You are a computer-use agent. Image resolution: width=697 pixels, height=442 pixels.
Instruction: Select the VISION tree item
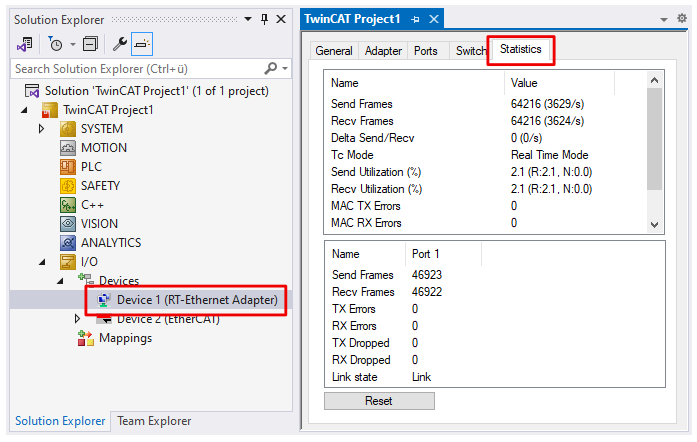99,224
